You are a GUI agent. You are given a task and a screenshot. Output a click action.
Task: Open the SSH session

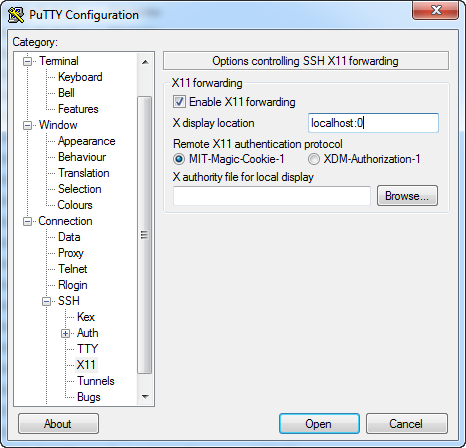tap(319, 424)
